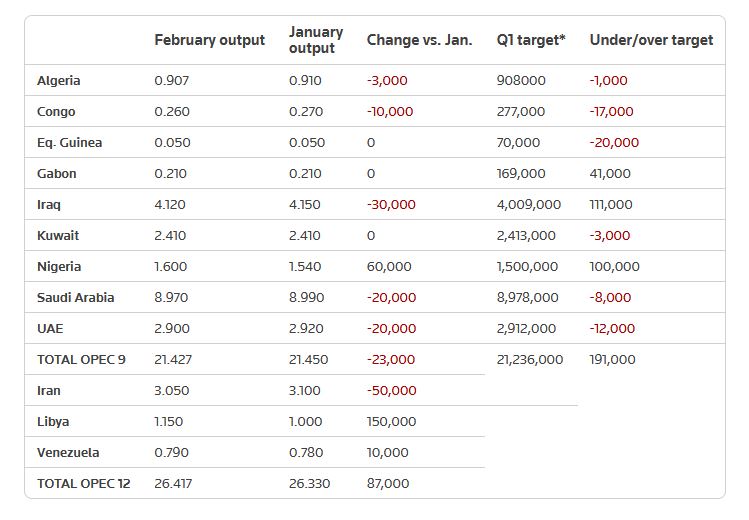
Task: Click the February output column header
Action: [209, 40]
